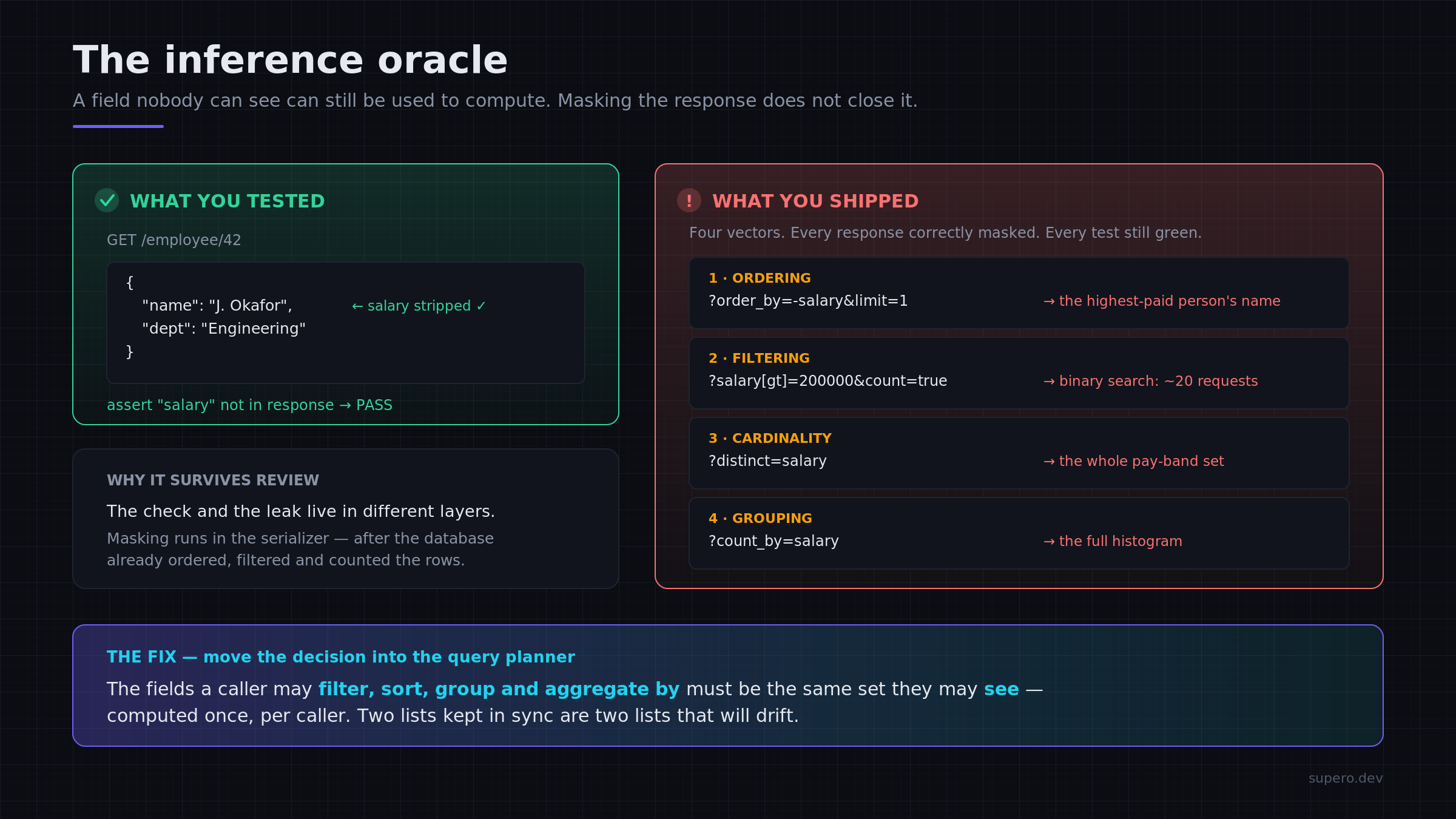Click the green checkmark icon beside WHAT YOU TESTED
The height and width of the screenshot is (819, 1456).
[107, 200]
